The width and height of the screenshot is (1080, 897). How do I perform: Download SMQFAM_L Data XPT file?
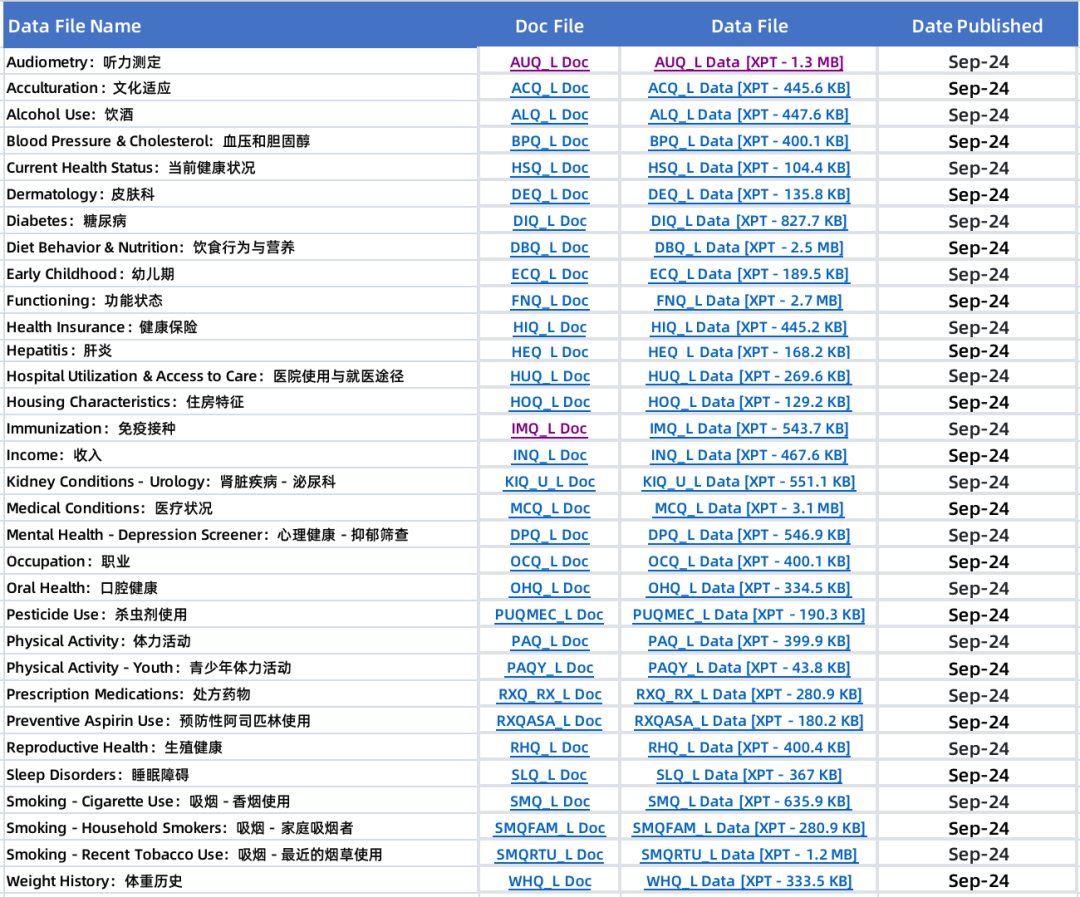tap(749, 828)
